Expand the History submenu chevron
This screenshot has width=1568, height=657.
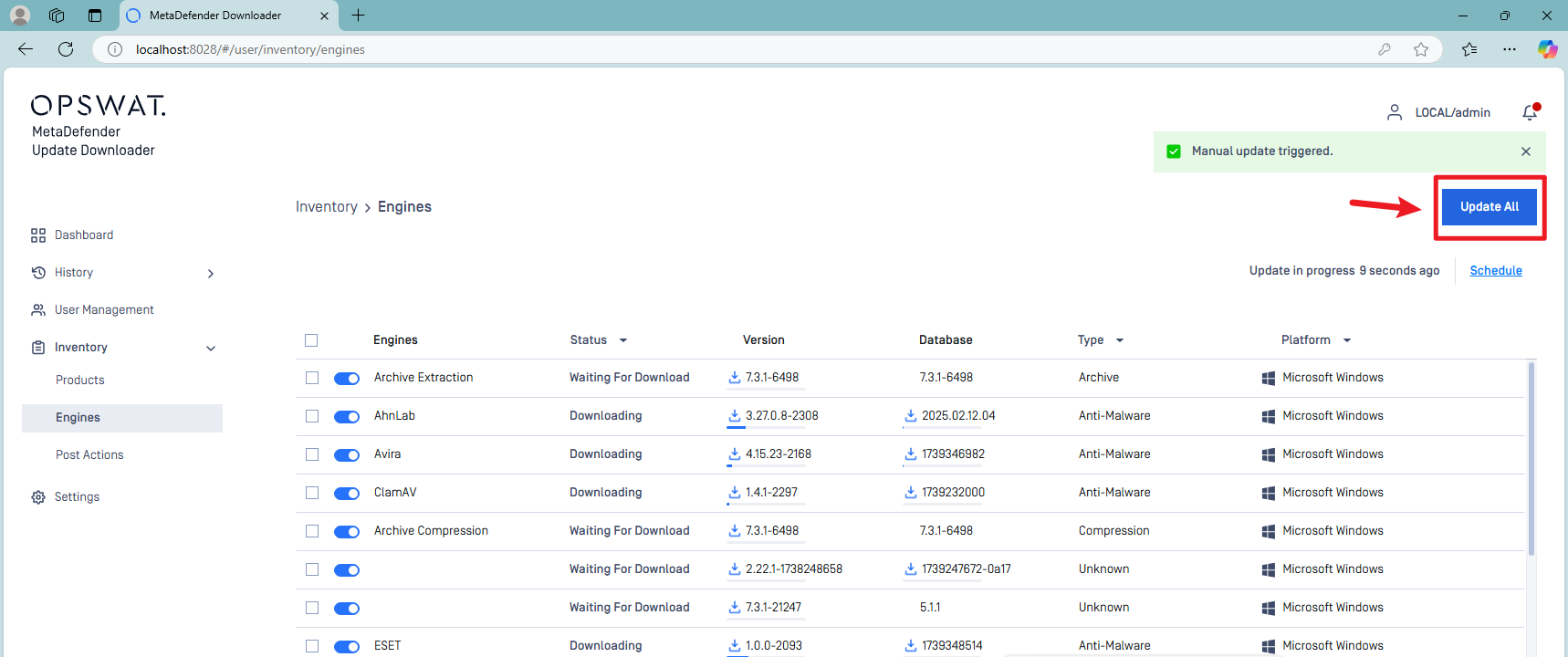[x=211, y=274]
